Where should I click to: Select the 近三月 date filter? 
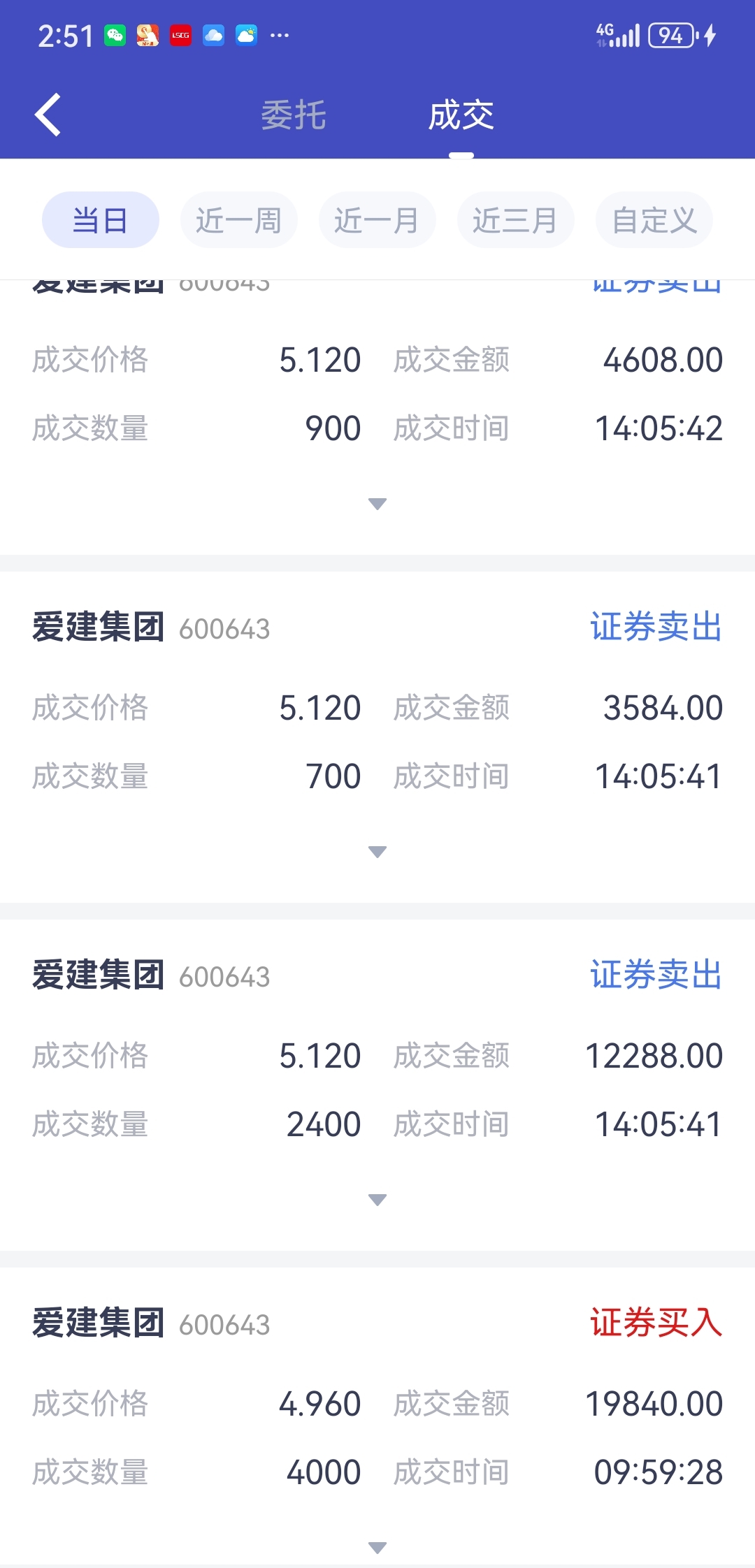pyautogui.click(x=515, y=220)
